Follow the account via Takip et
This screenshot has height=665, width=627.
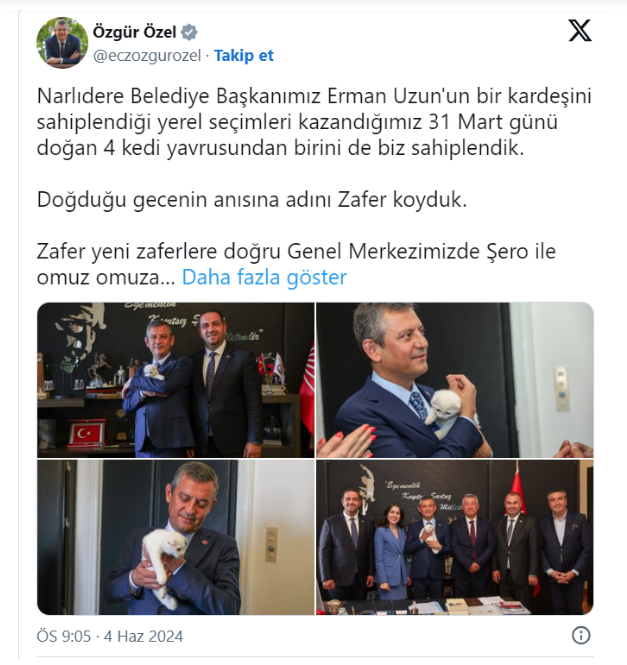pos(244,56)
